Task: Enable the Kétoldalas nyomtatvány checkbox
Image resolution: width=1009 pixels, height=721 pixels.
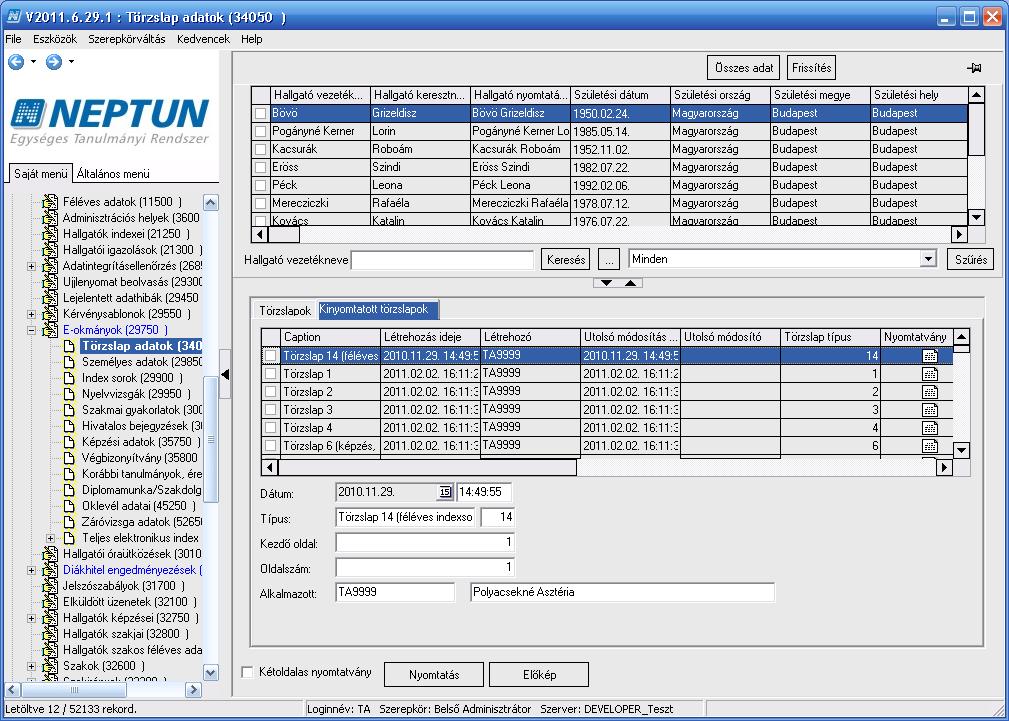Action: pos(247,672)
